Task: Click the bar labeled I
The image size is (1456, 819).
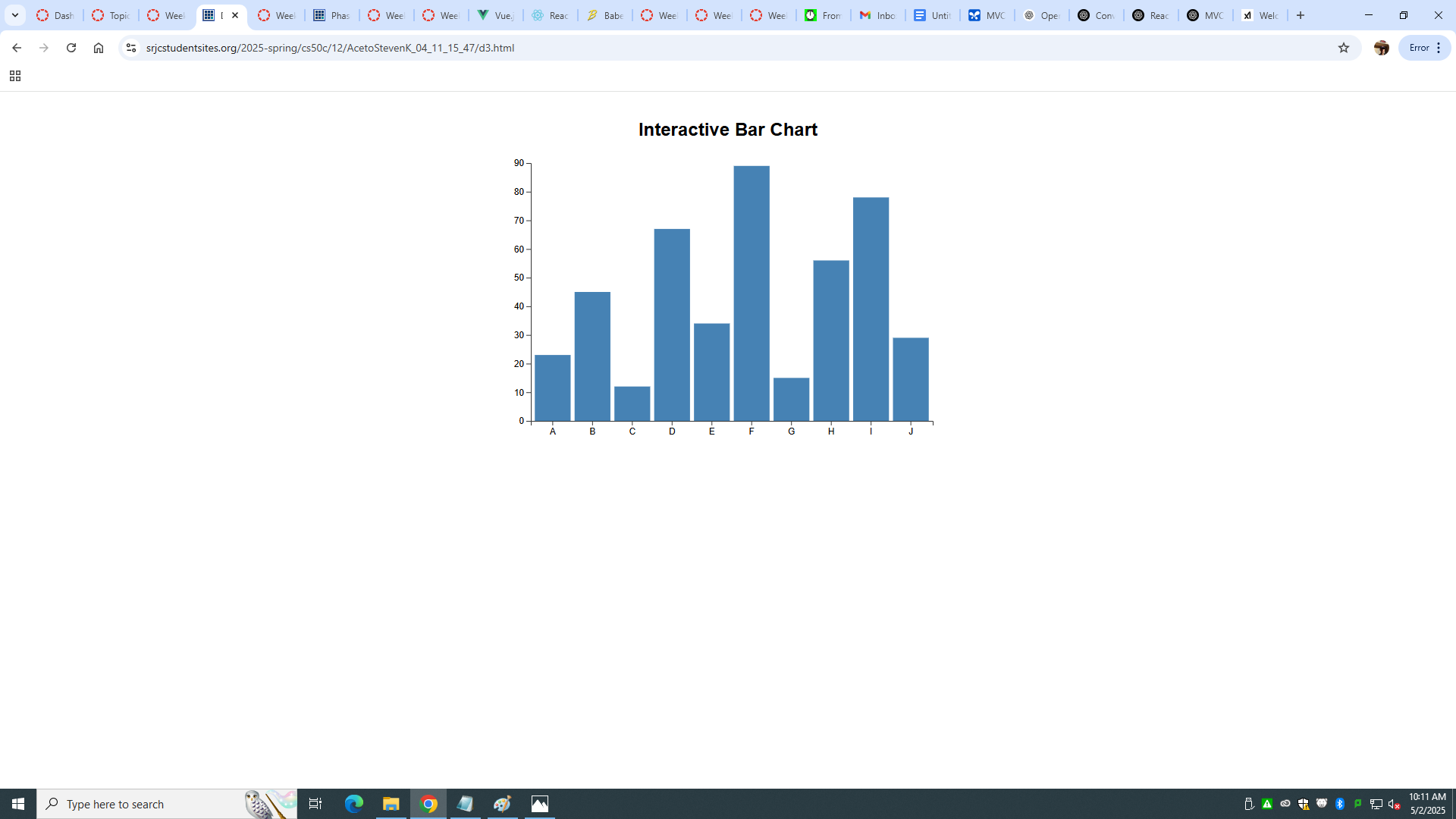Action: [x=871, y=309]
